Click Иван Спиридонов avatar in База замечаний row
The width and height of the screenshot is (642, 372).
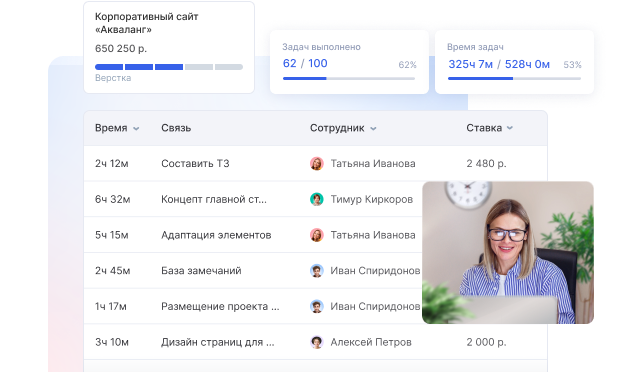pyautogui.click(x=316, y=271)
